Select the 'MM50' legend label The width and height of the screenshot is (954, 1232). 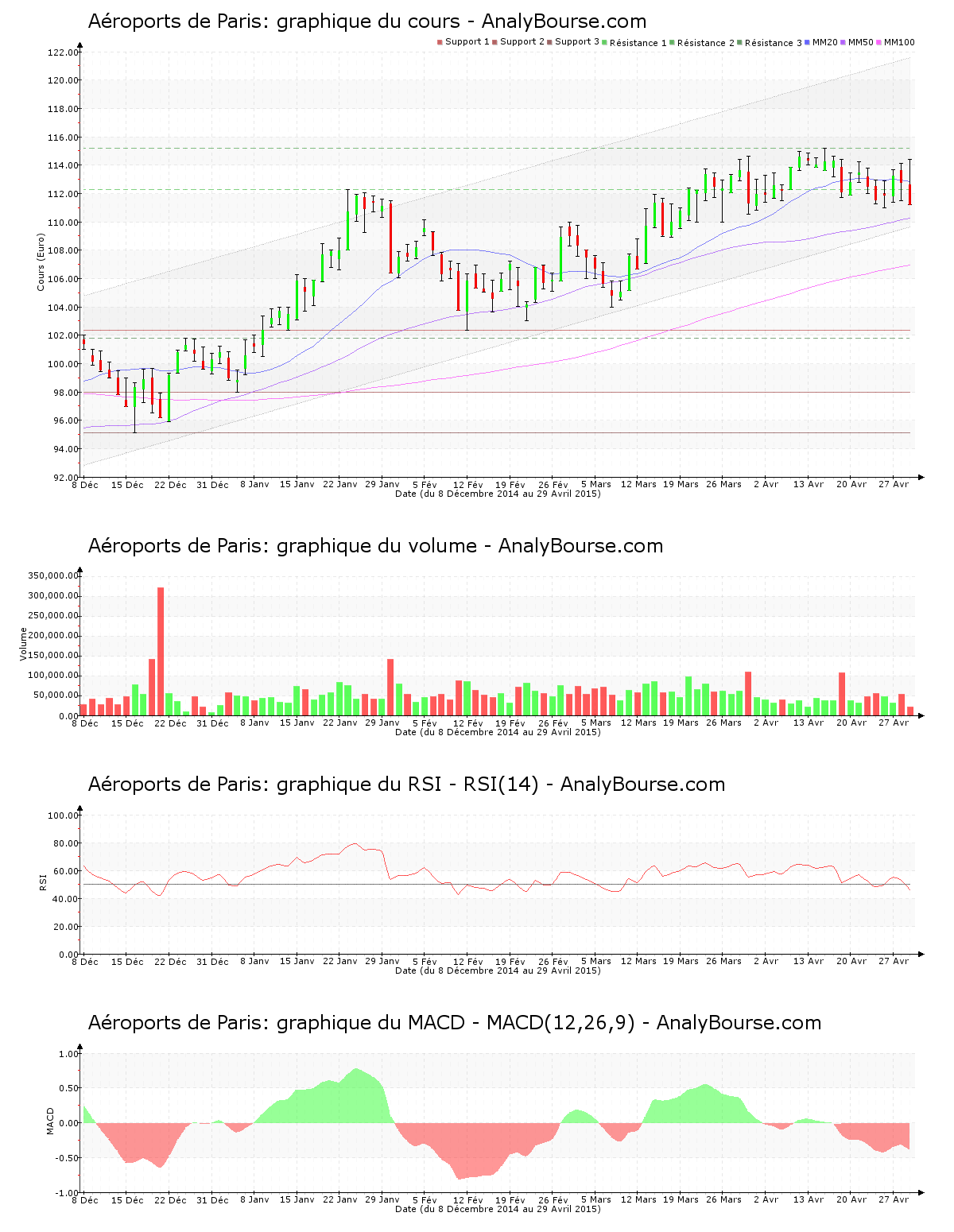[x=861, y=42]
